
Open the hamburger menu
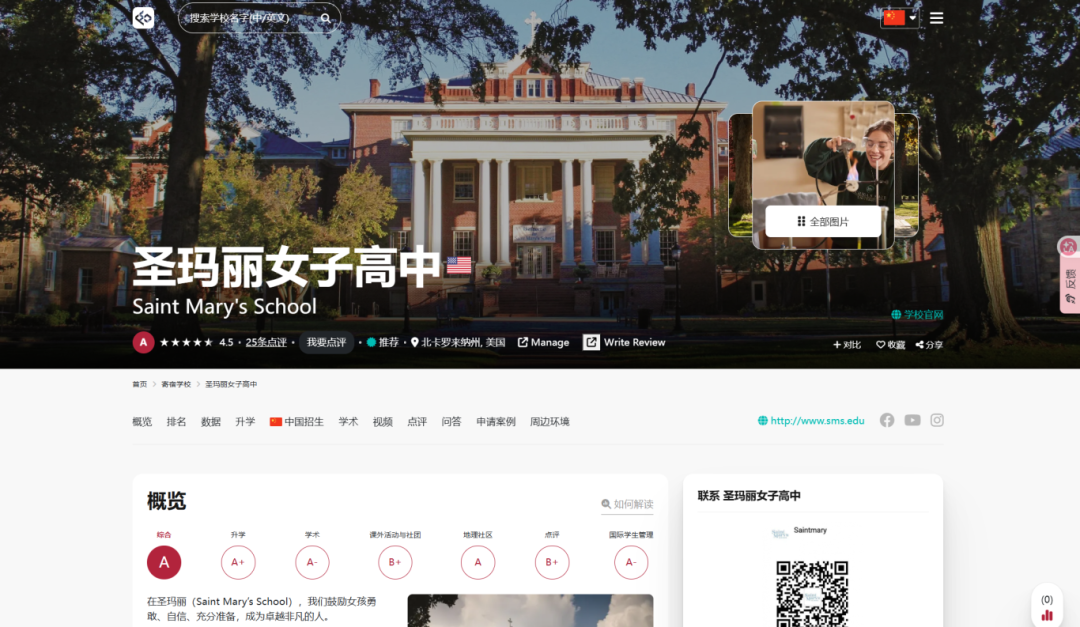[x=936, y=18]
